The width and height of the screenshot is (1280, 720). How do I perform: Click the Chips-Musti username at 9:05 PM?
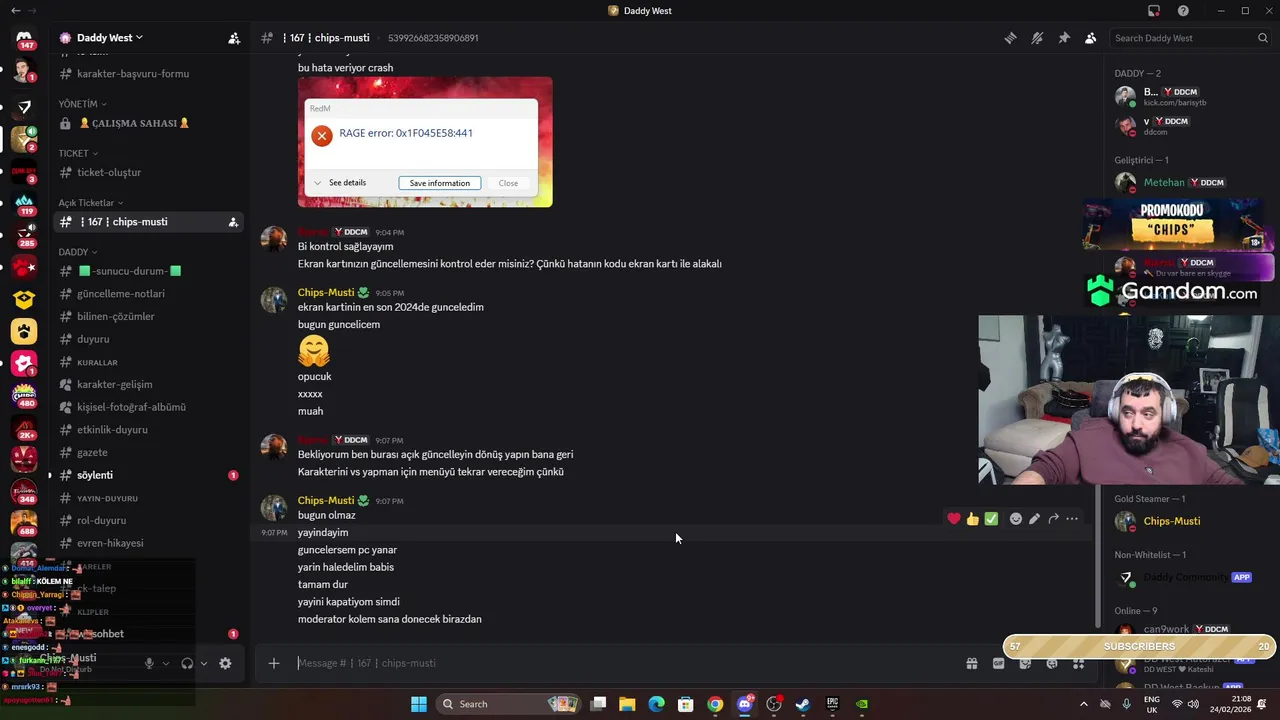coord(326,293)
